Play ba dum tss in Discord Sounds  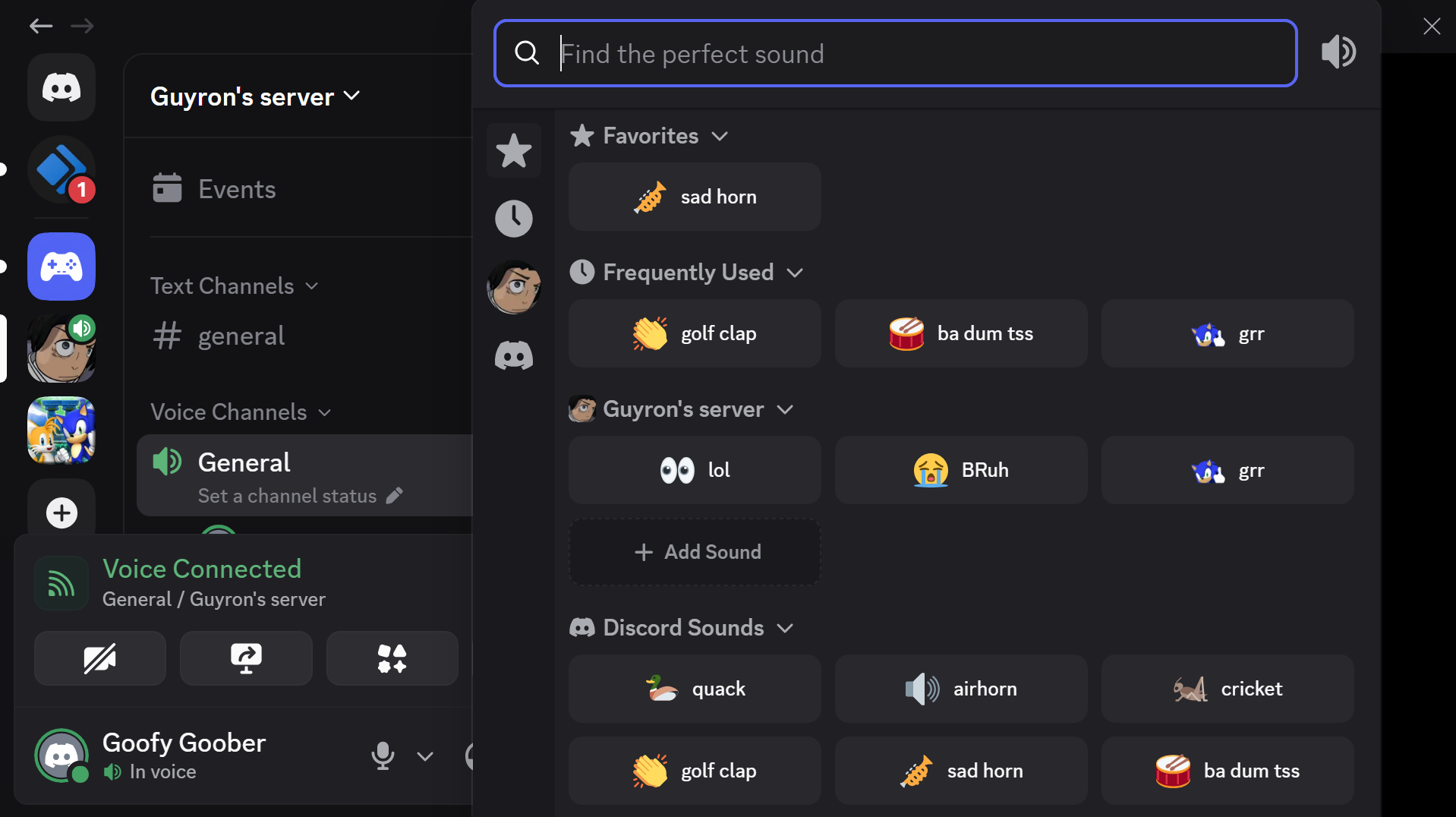(1228, 771)
